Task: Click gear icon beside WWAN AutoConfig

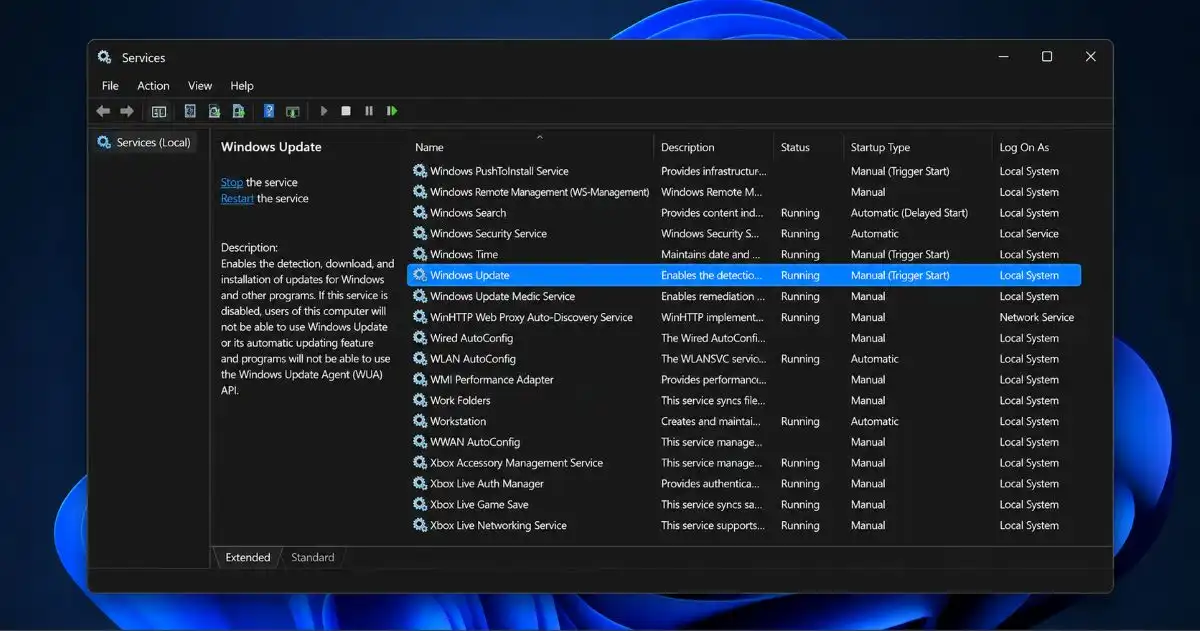Action: click(x=420, y=442)
